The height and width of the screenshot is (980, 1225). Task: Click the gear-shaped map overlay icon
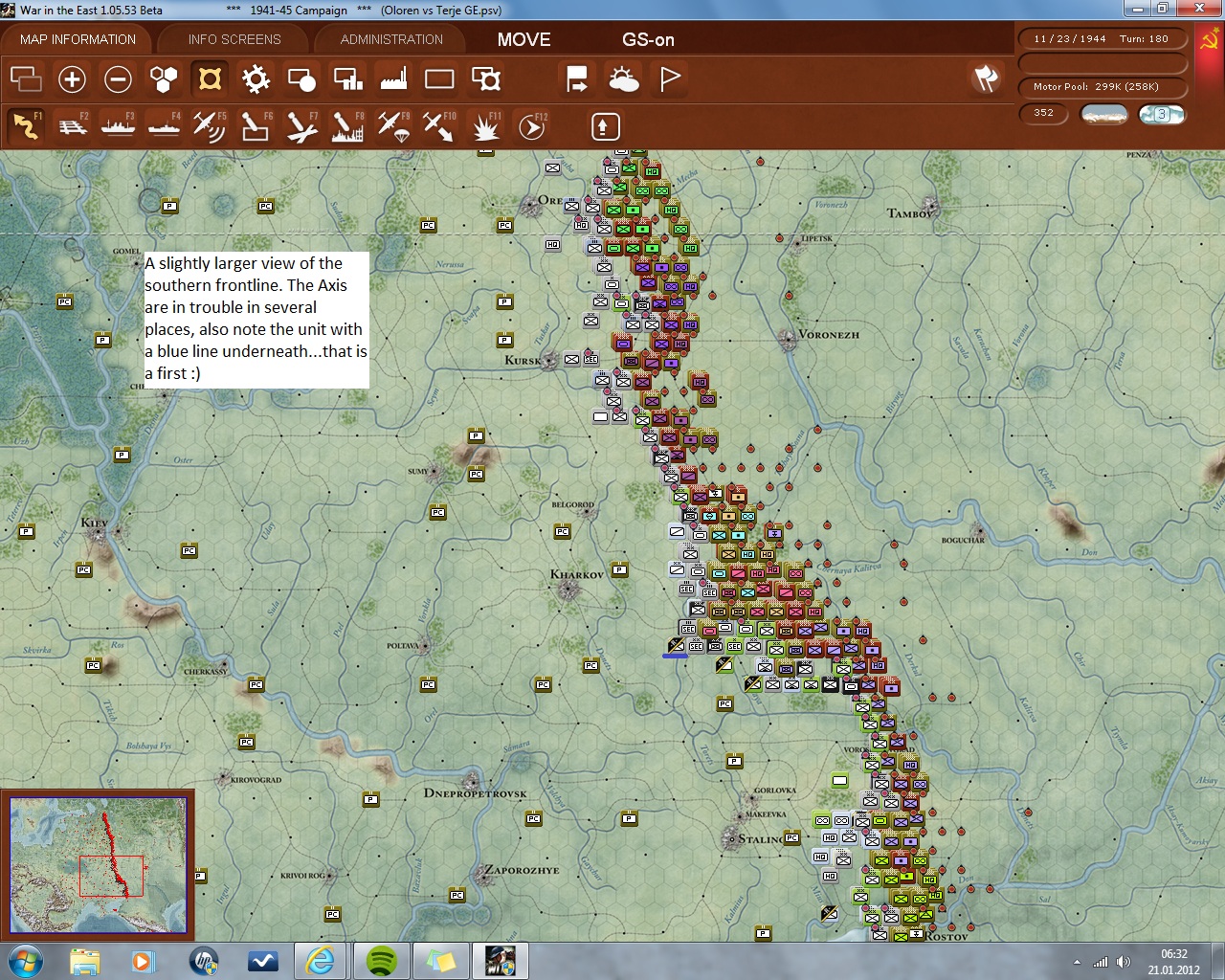pos(256,78)
